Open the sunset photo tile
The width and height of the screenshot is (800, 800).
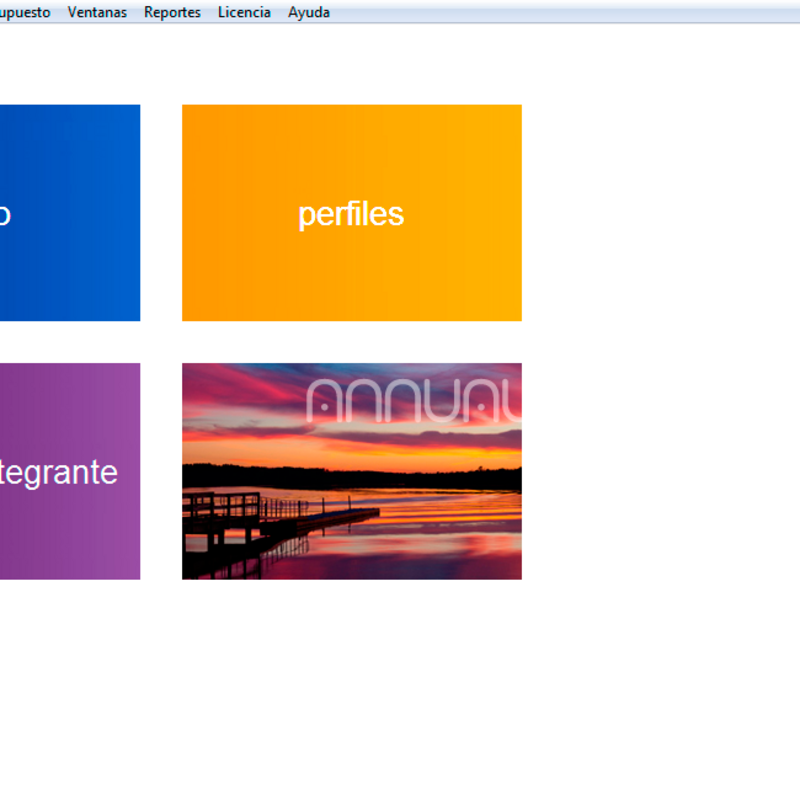(352, 471)
